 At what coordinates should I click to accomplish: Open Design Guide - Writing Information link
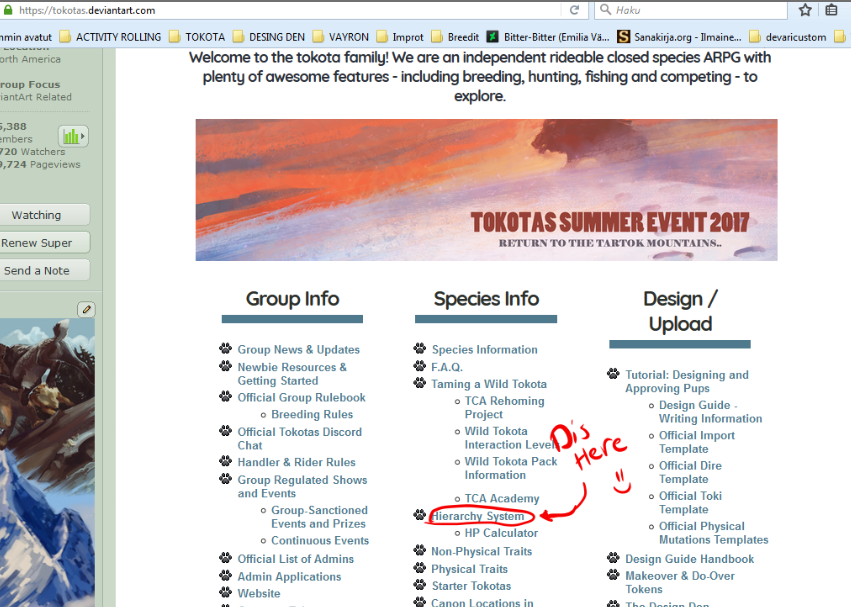(x=710, y=412)
